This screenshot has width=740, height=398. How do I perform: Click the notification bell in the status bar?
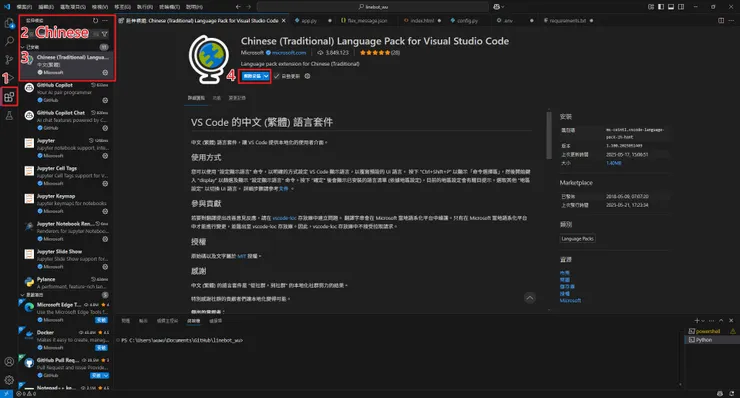click(731, 394)
